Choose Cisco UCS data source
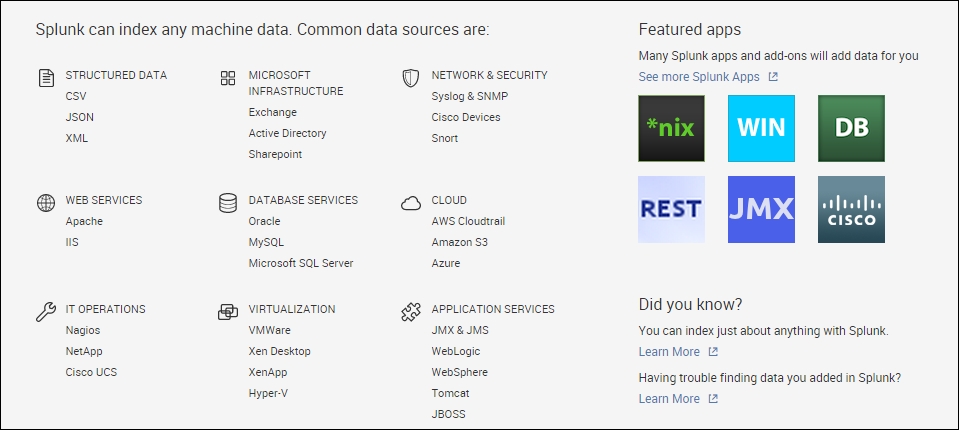The image size is (959, 430). (x=91, y=372)
